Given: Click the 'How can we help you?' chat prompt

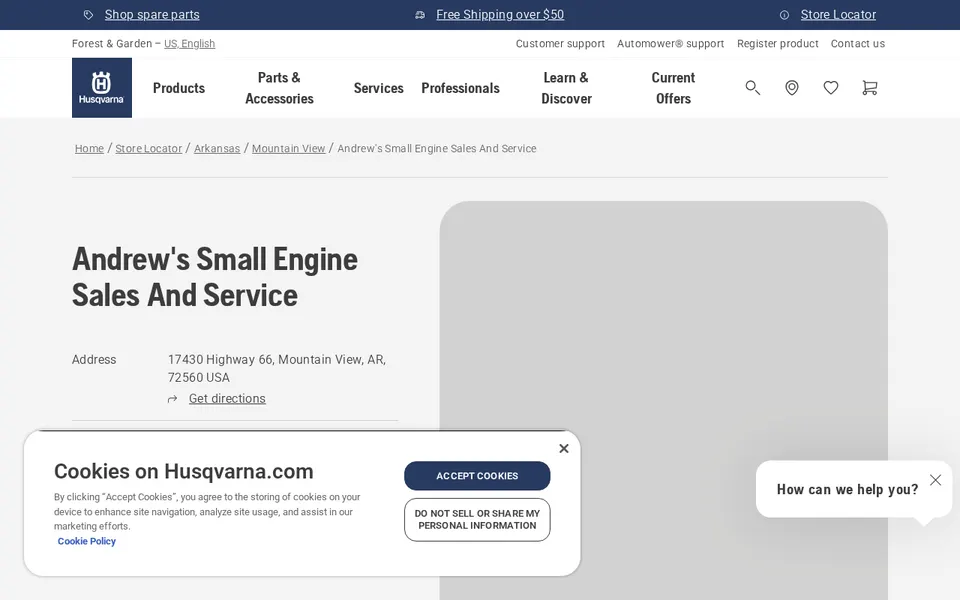Looking at the screenshot, I should point(847,489).
